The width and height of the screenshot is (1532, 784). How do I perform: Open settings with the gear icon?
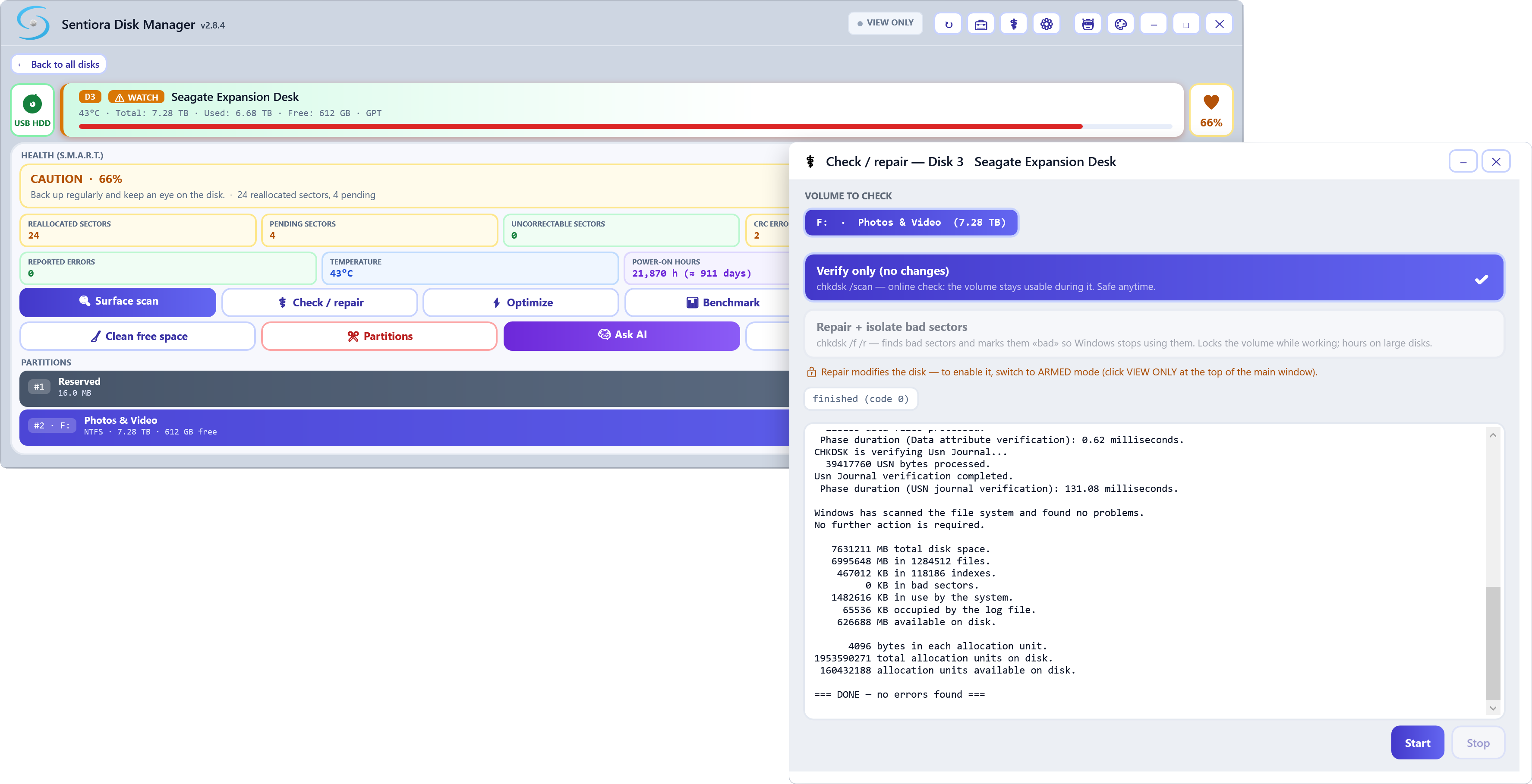coord(1046,25)
